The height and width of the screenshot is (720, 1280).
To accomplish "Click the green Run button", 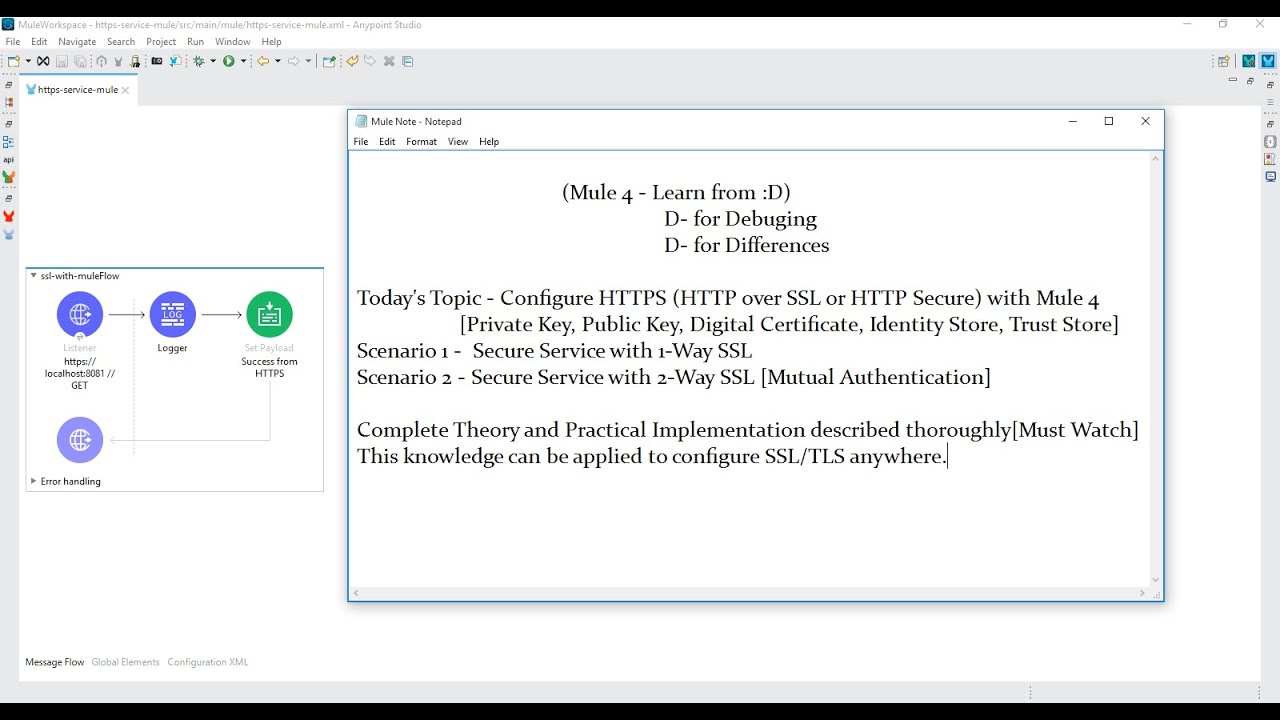I will coord(229,61).
